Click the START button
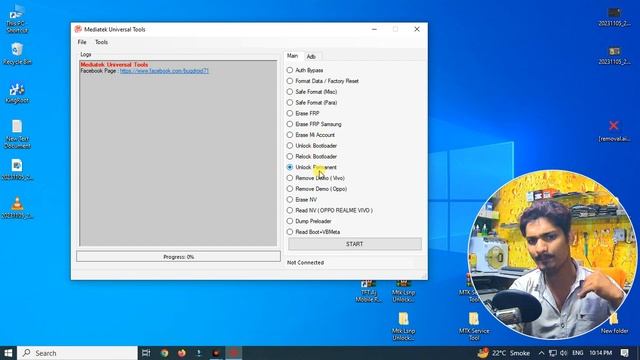The width and height of the screenshot is (640, 360). (355, 244)
